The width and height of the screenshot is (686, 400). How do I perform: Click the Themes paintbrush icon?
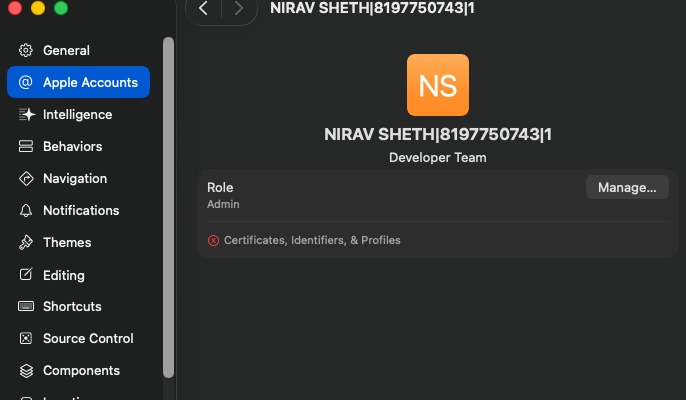[x=26, y=242]
